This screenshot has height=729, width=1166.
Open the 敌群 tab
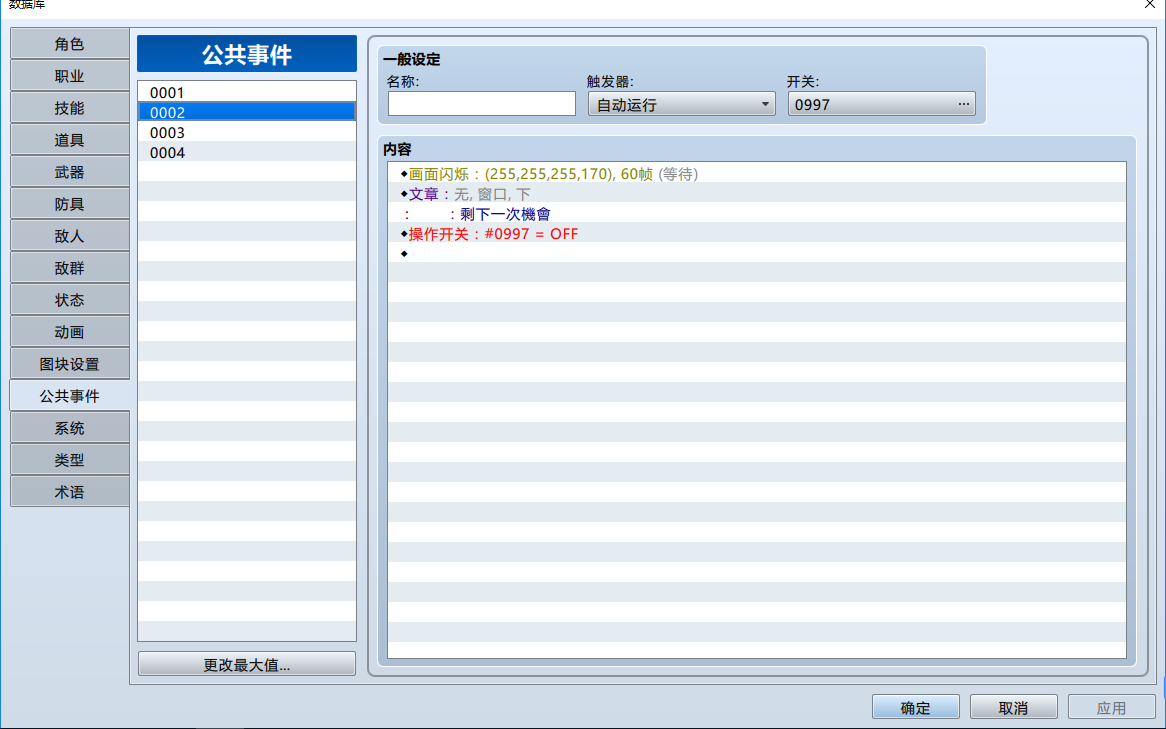tap(69, 268)
